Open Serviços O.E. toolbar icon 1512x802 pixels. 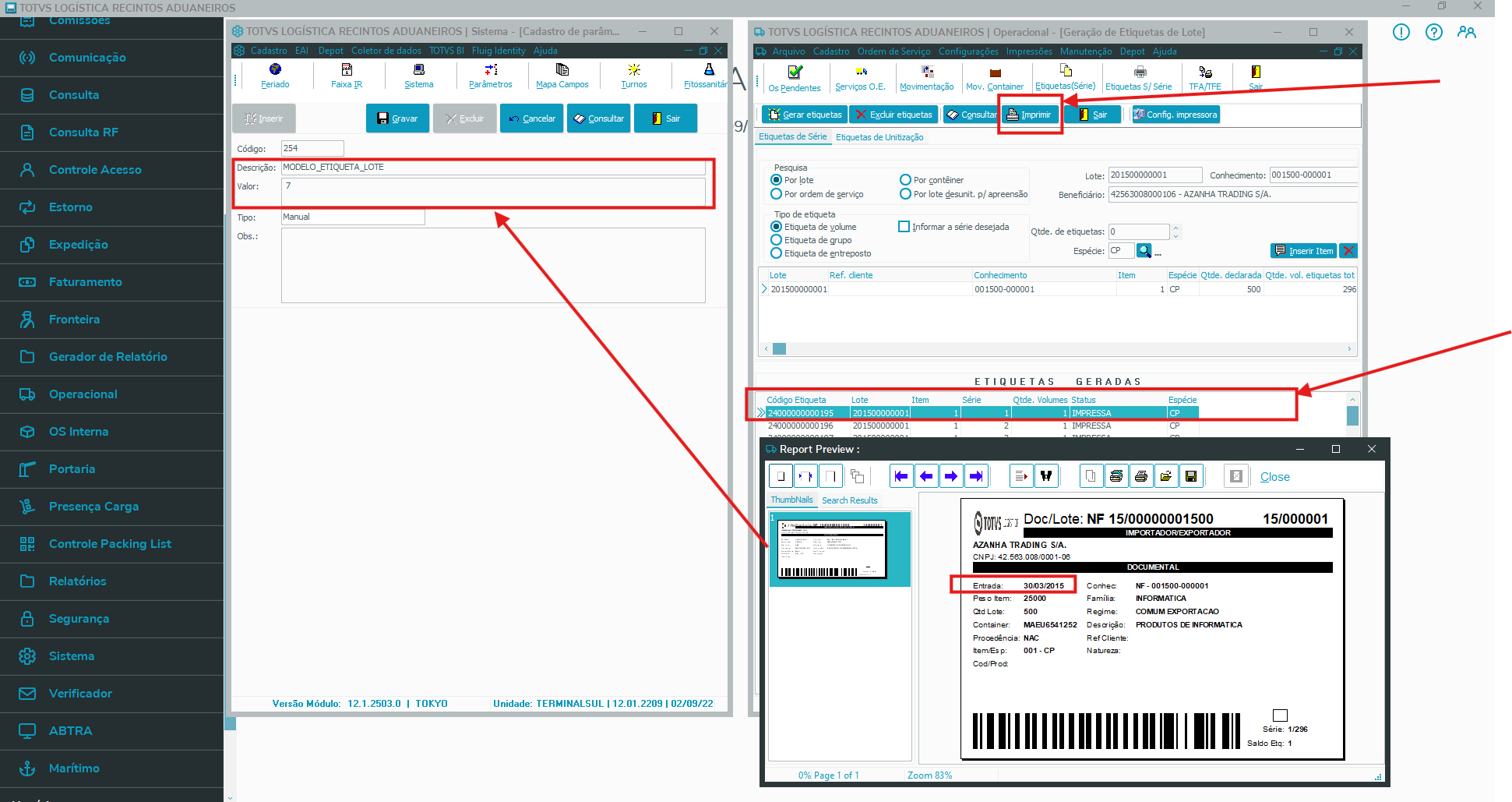[860, 79]
